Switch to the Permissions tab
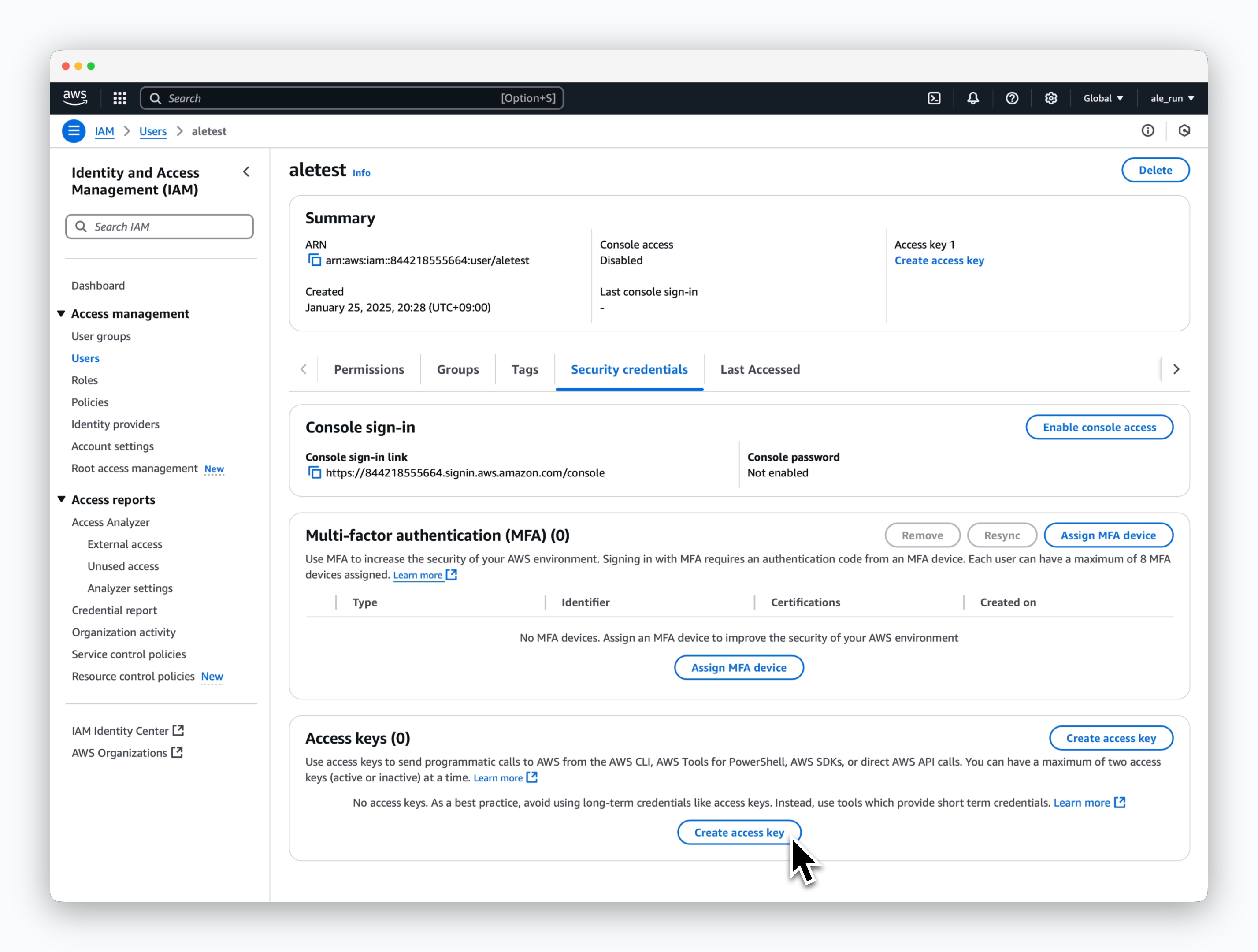This screenshot has height=952, width=1258. [x=369, y=370]
